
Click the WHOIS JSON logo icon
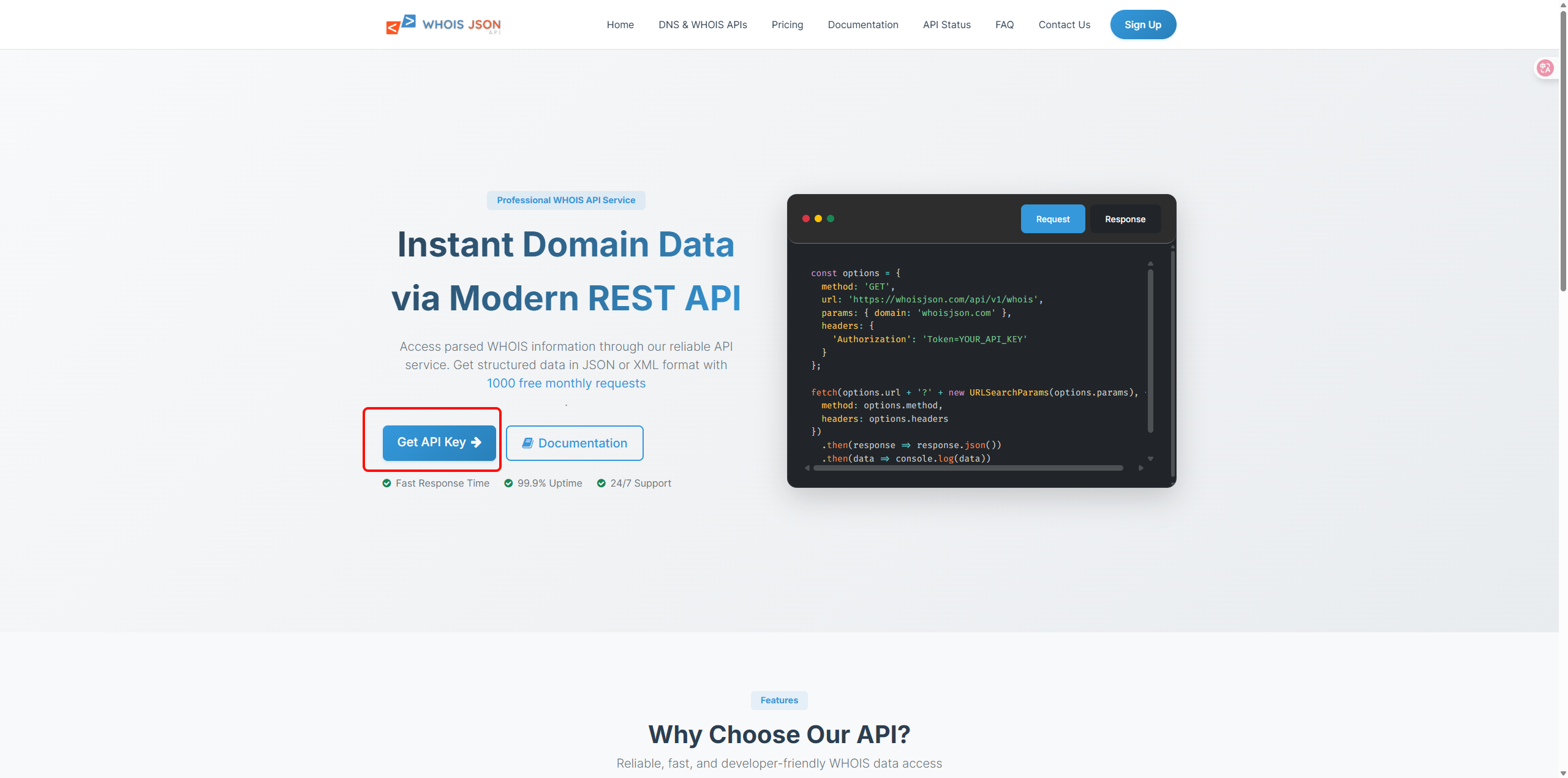pyautogui.click(x=401, y=24)
